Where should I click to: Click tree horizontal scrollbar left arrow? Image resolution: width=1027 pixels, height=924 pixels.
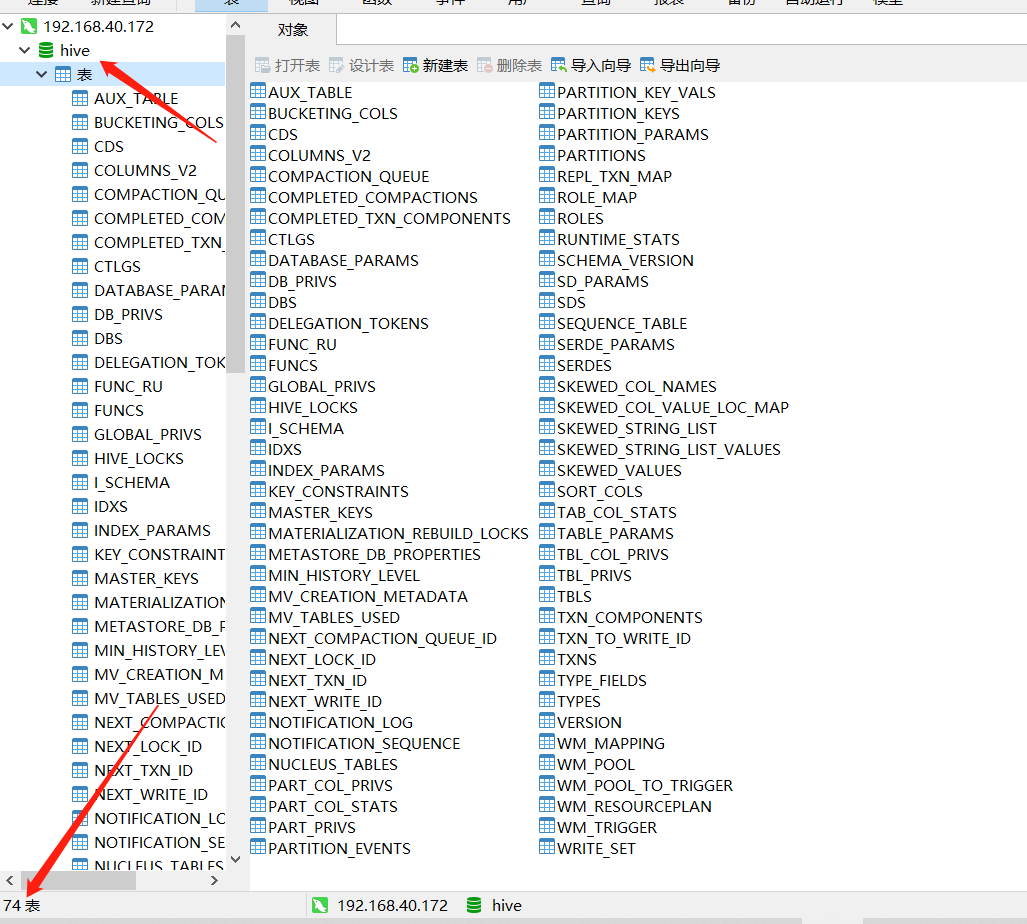coord(9,881)
